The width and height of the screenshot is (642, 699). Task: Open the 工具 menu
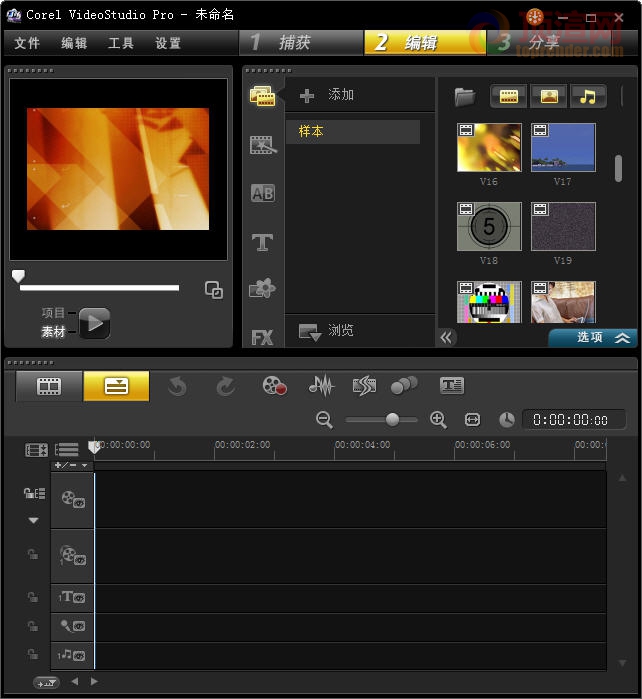pos(121,43)
